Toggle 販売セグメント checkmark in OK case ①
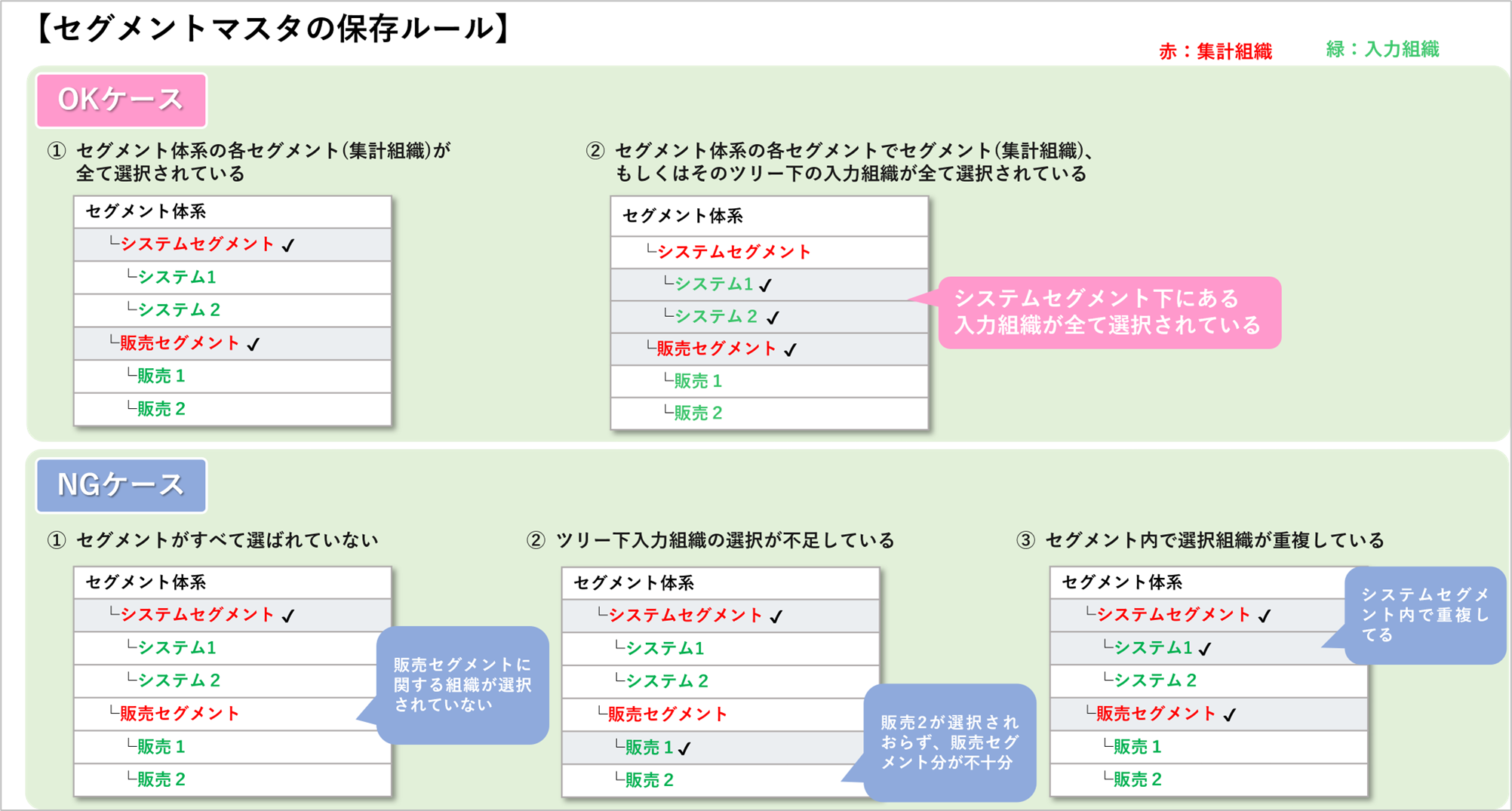Screen dimensions: 1512x811 (x=254, y=344)
